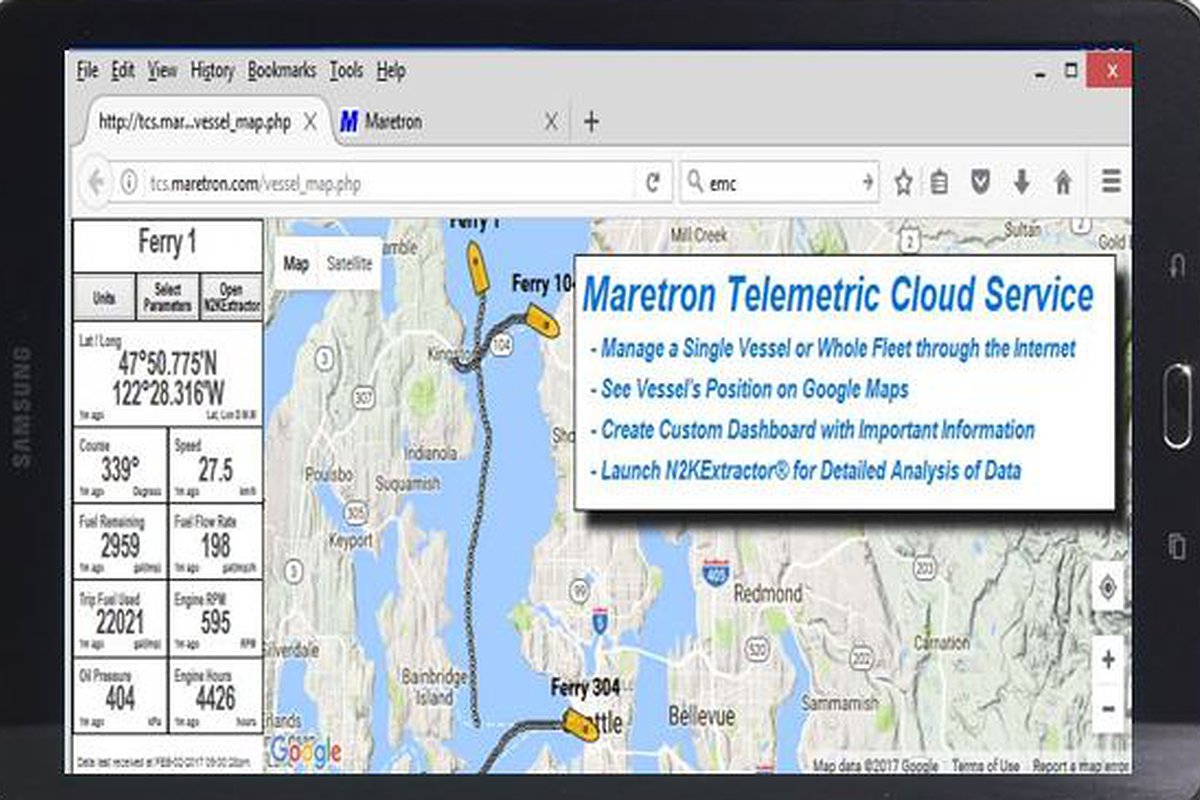Click the Bellevue label on the map

tap(701, 717)
